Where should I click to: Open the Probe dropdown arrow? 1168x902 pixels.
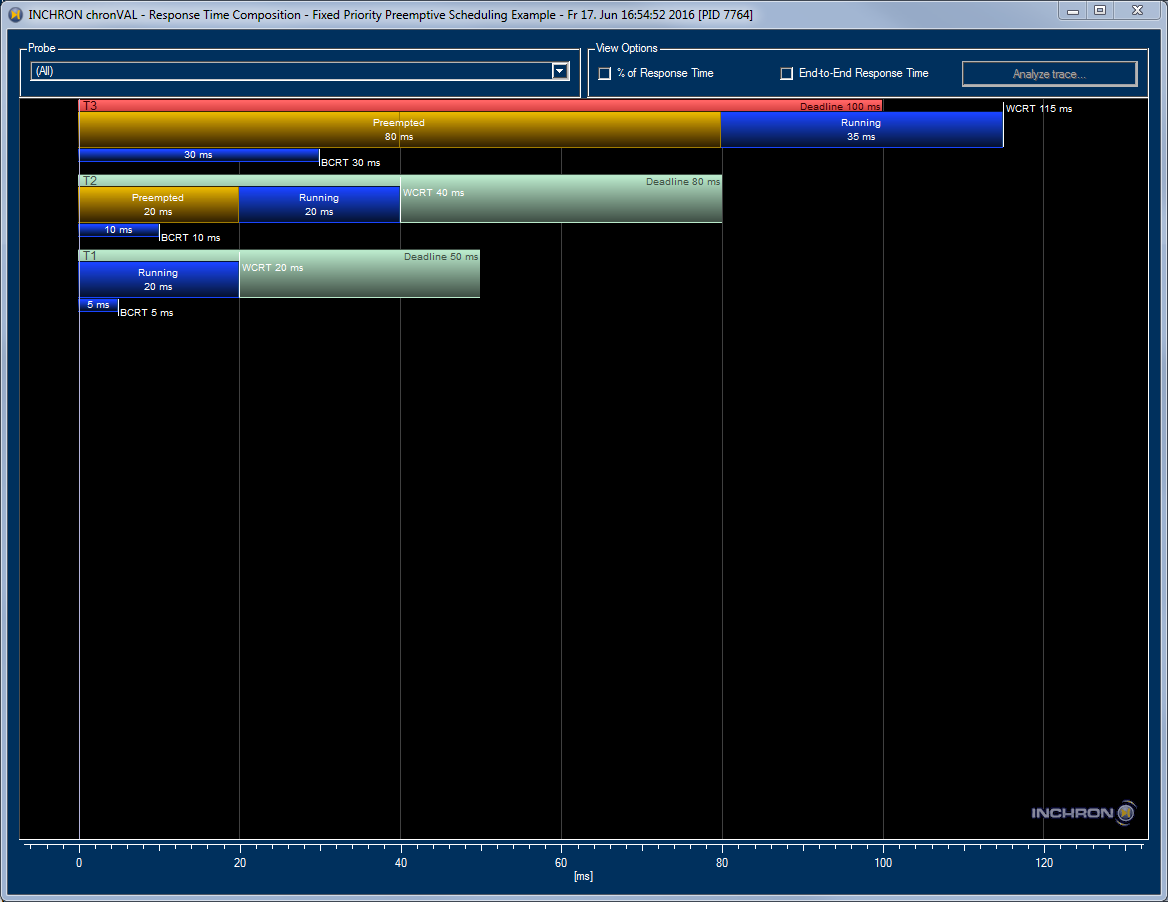pos(560,71)
